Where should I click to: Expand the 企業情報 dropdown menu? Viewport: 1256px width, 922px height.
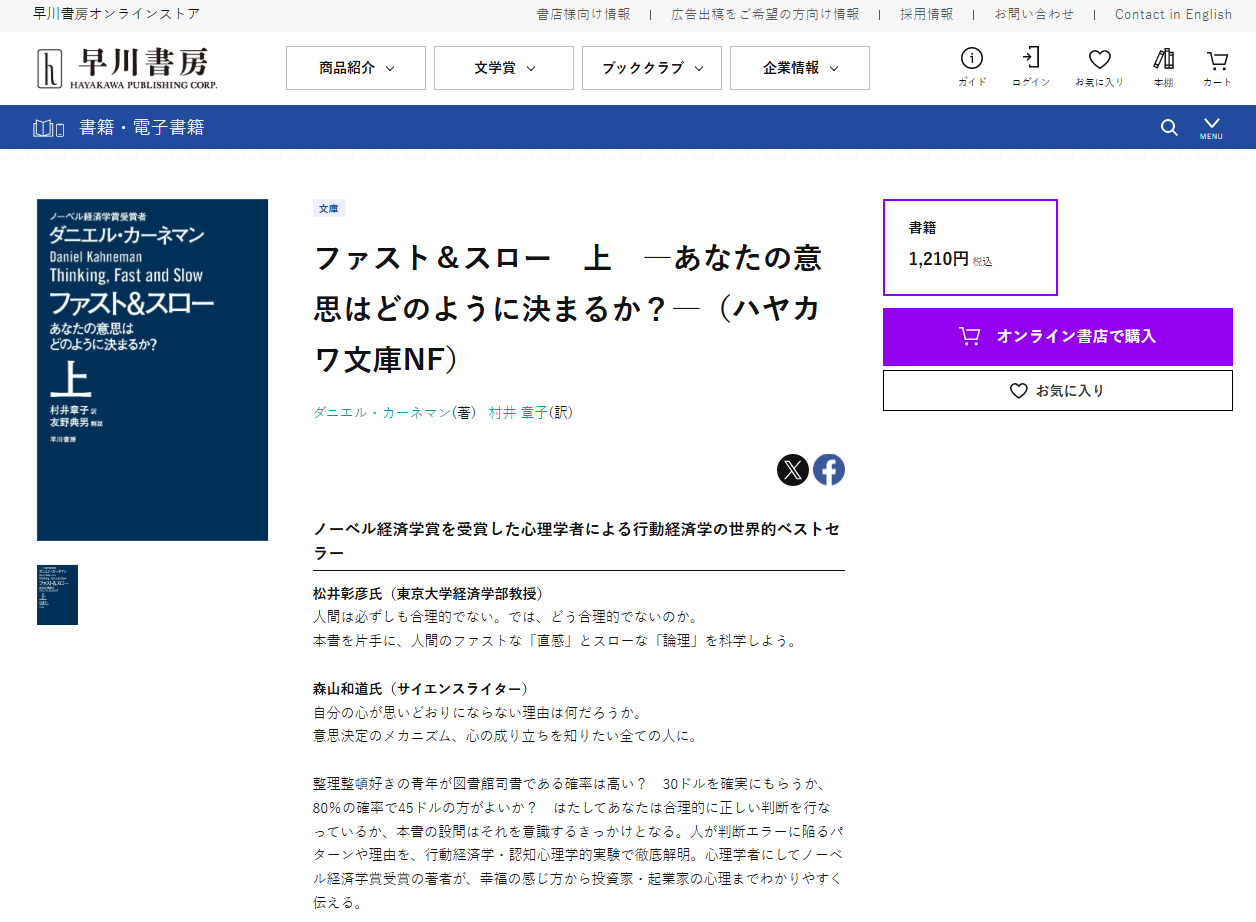(x=800, y=68)
